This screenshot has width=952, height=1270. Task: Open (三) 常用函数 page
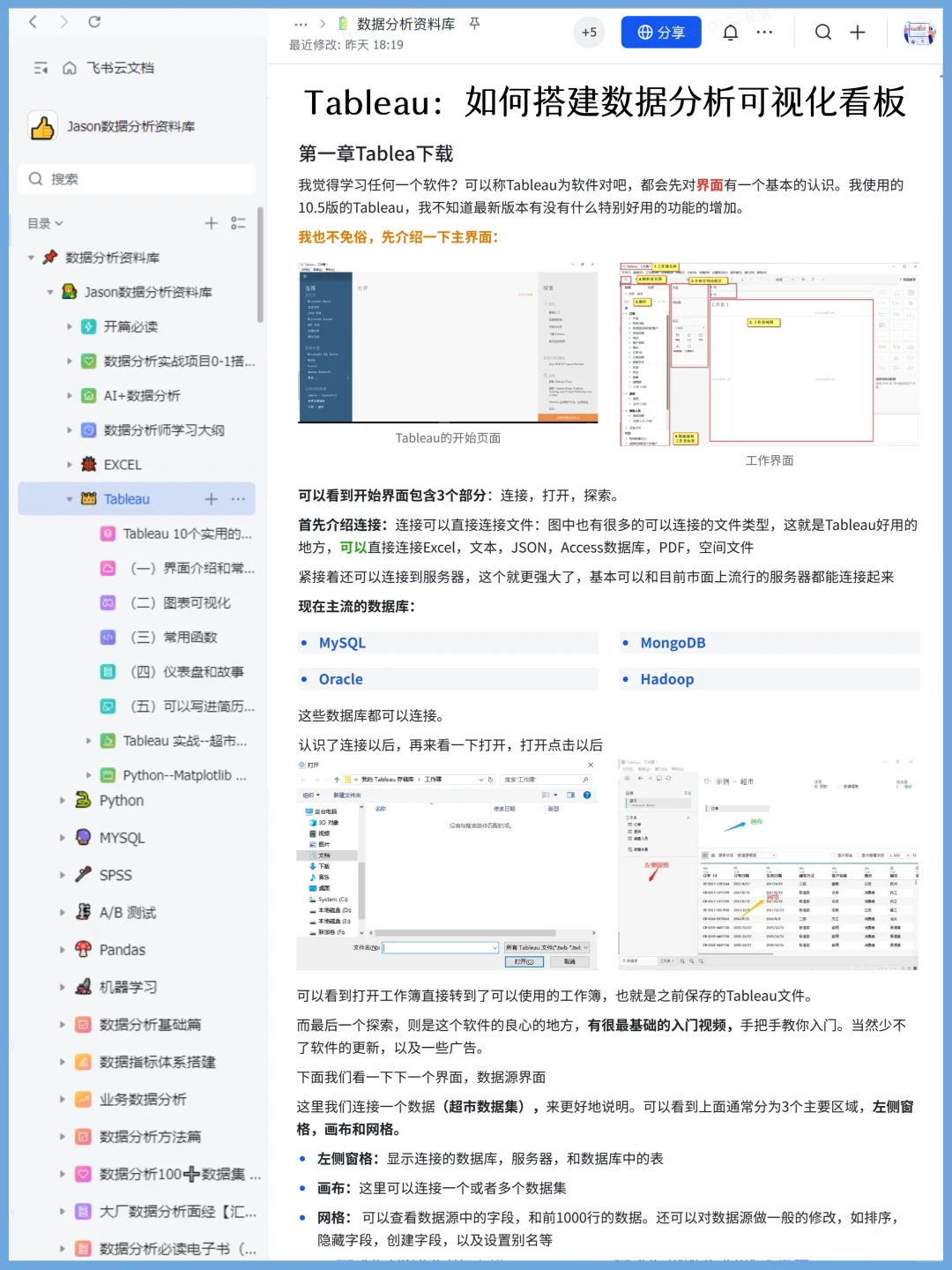click(x=174, y=637)
